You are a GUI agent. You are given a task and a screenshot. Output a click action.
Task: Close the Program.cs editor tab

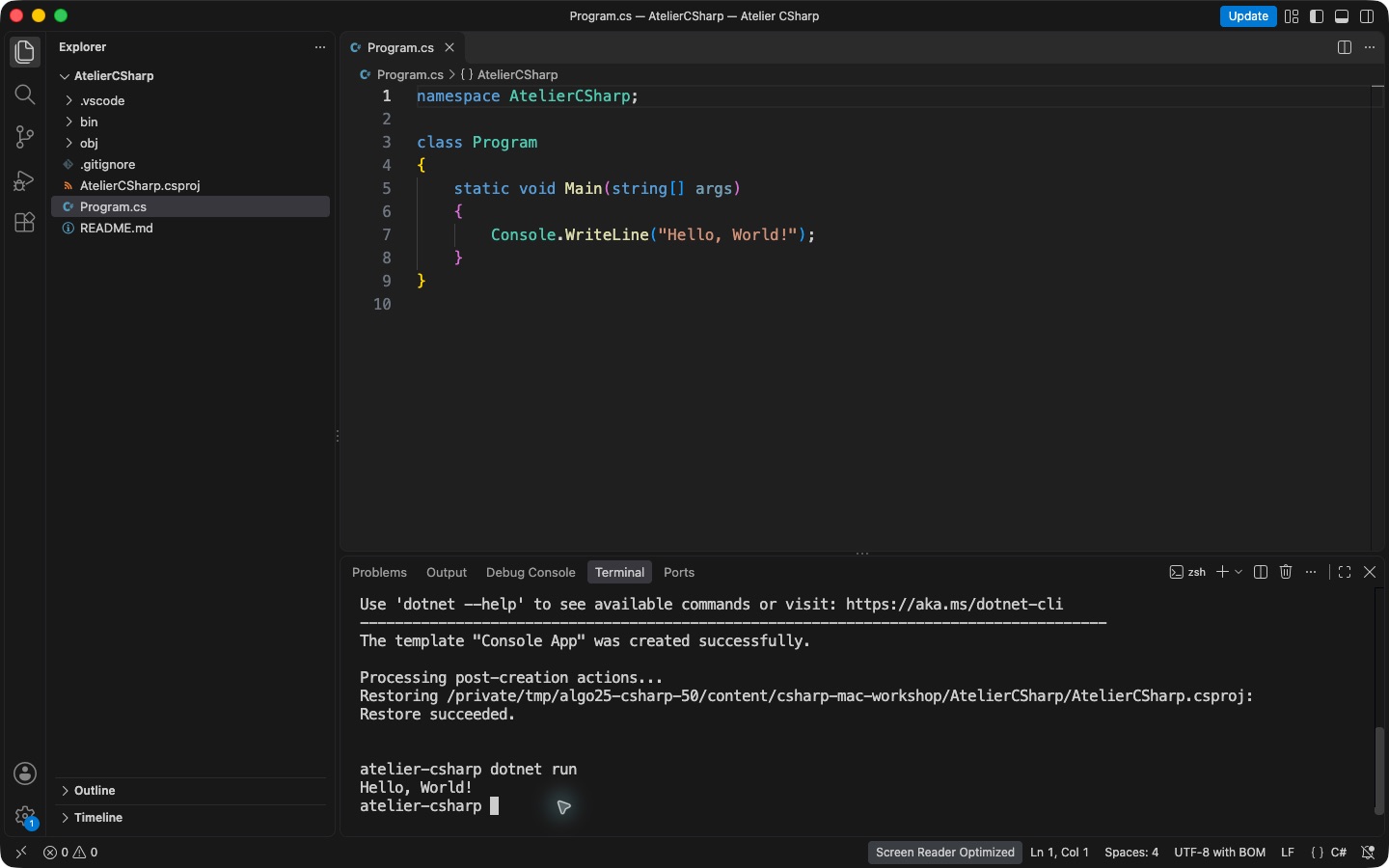coord(449,47)
